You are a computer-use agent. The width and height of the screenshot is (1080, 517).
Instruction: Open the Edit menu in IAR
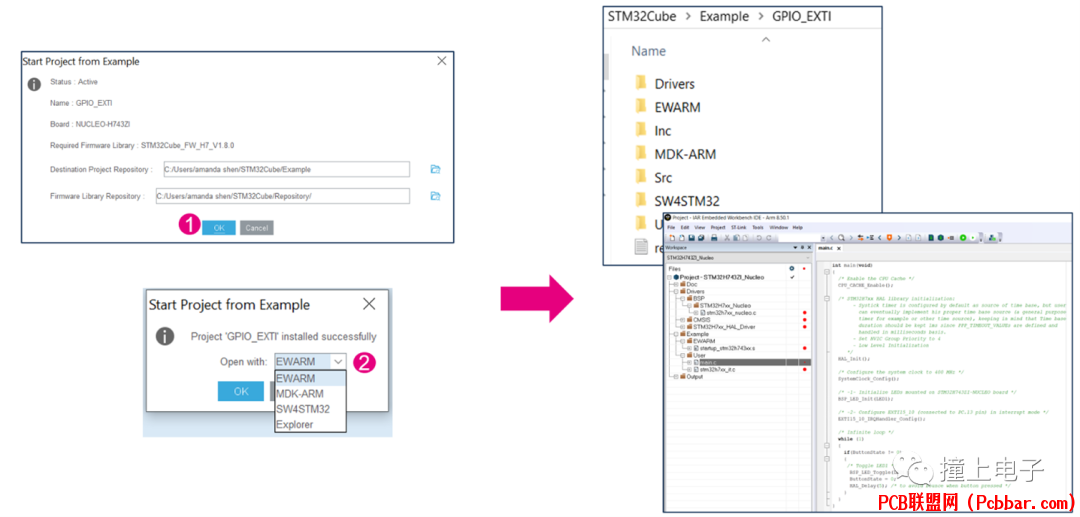[x=685, y=227]
